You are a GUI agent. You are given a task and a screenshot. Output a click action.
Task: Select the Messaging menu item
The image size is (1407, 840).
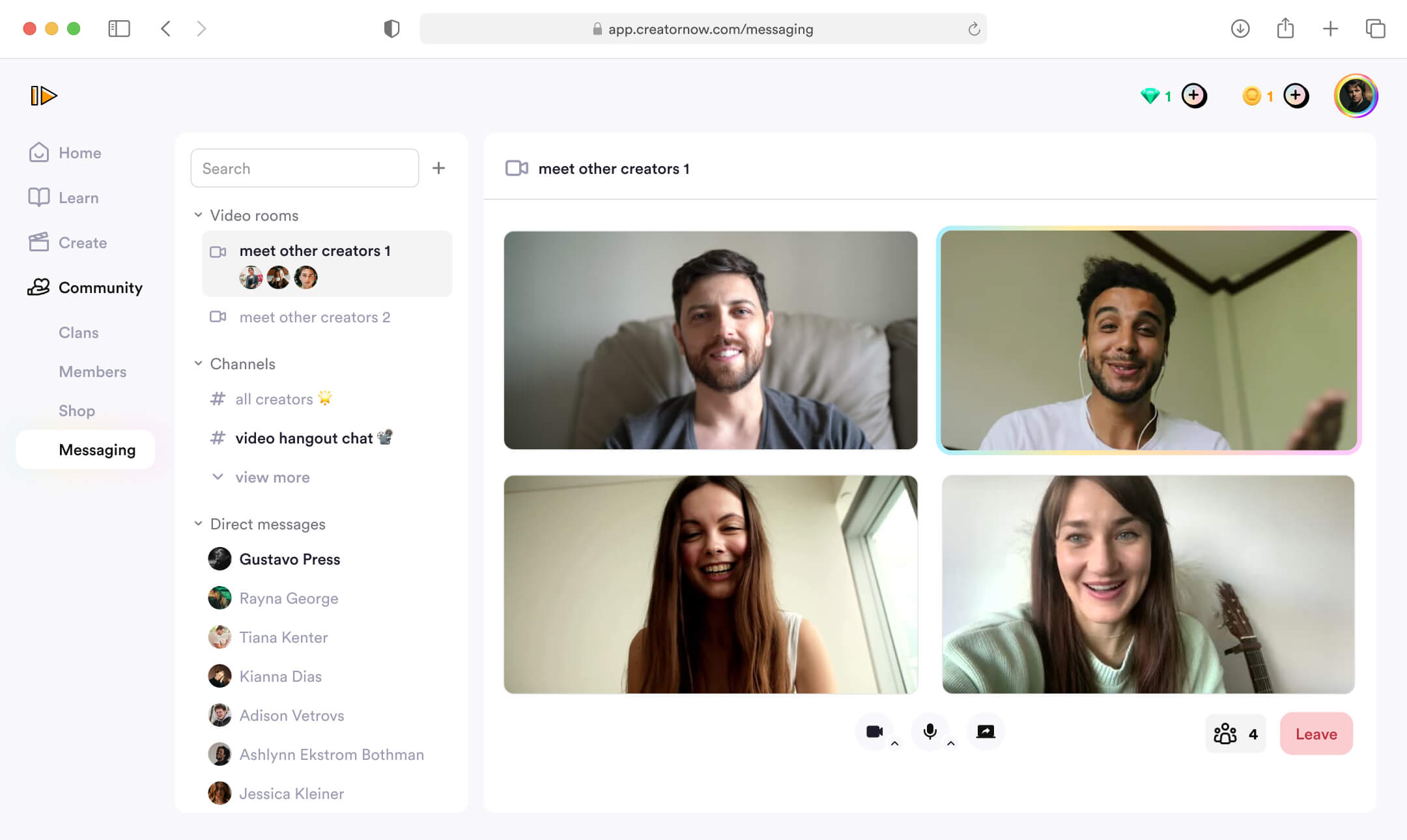pos(97,449)
